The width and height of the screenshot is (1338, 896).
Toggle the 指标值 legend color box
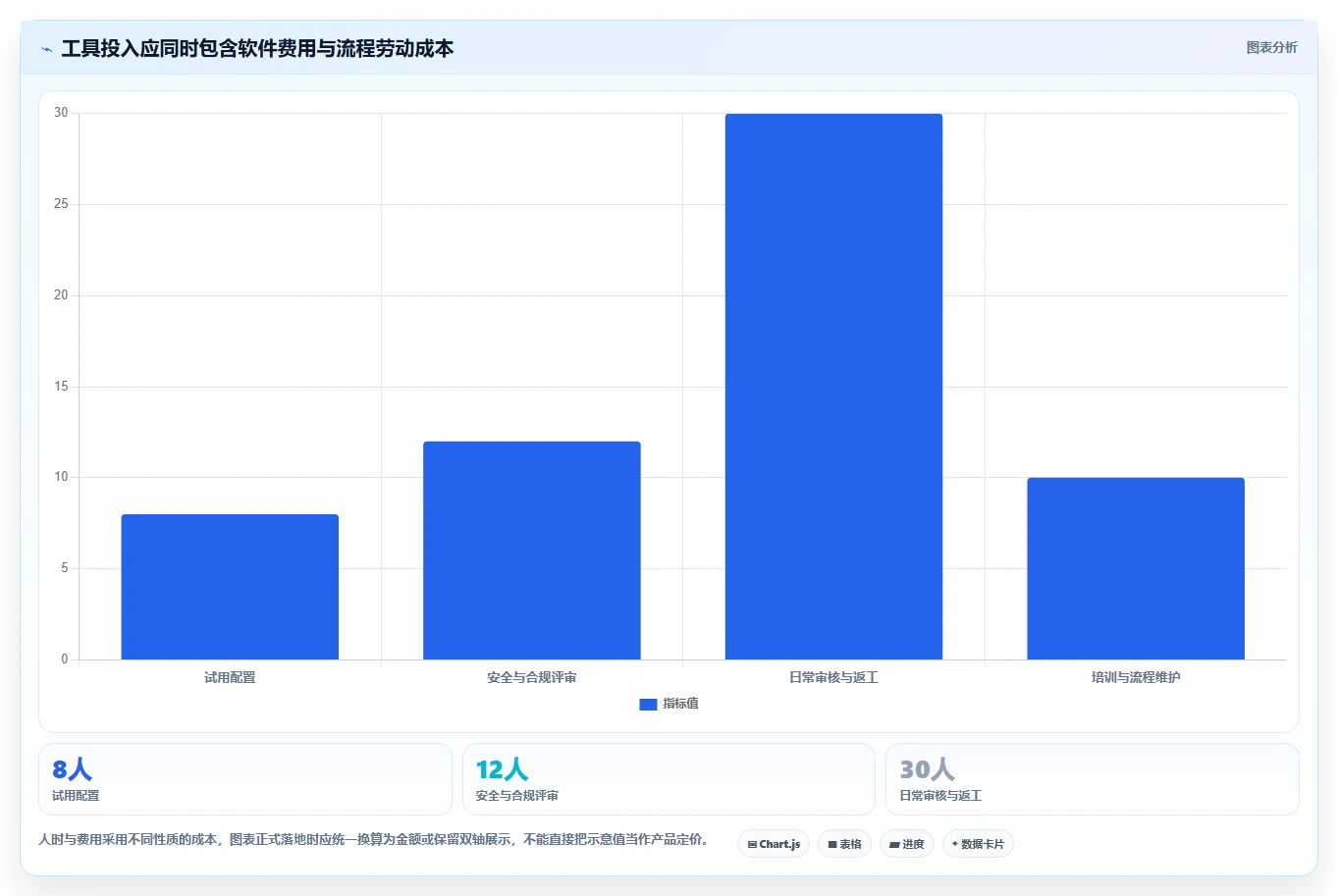648,704
